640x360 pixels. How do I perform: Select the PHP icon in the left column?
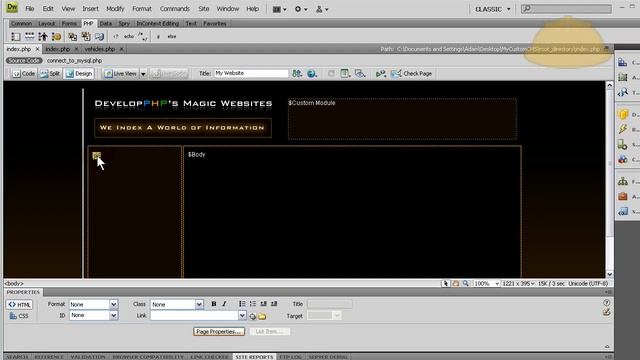click(x=96, y=155)
